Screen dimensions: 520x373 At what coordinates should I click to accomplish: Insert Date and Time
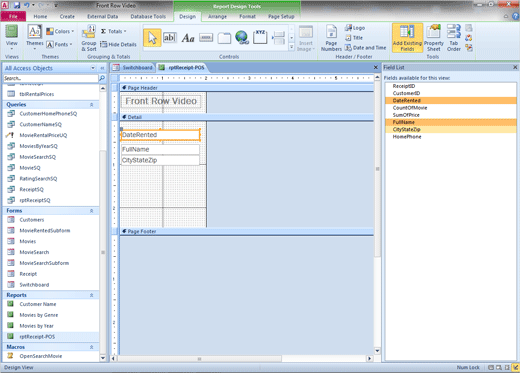coord(365,48)
